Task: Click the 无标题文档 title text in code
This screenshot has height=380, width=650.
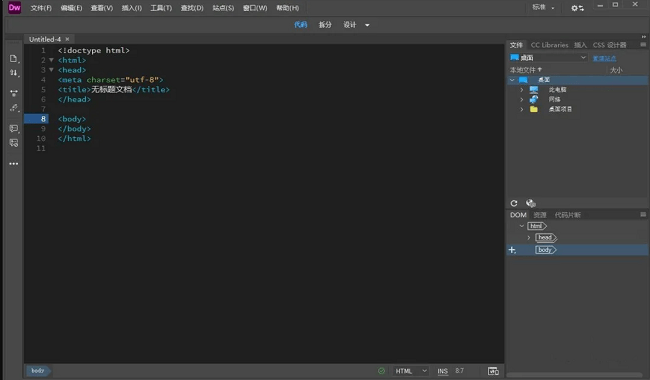Action: coord(112,90)
